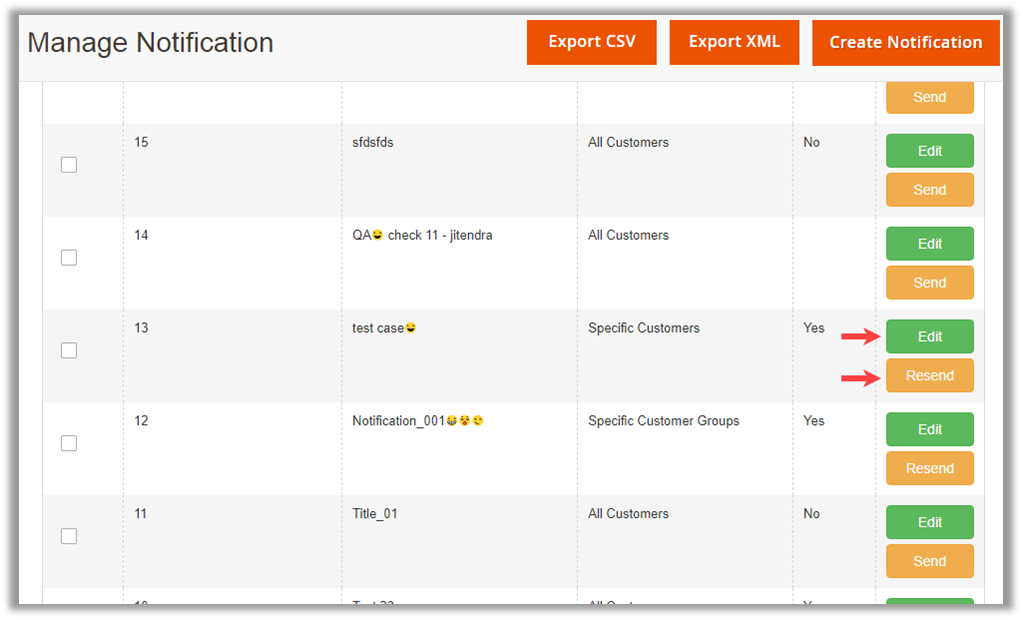Edit the Notification_001 entry
Screen dimensions: 1023x620
929,429
